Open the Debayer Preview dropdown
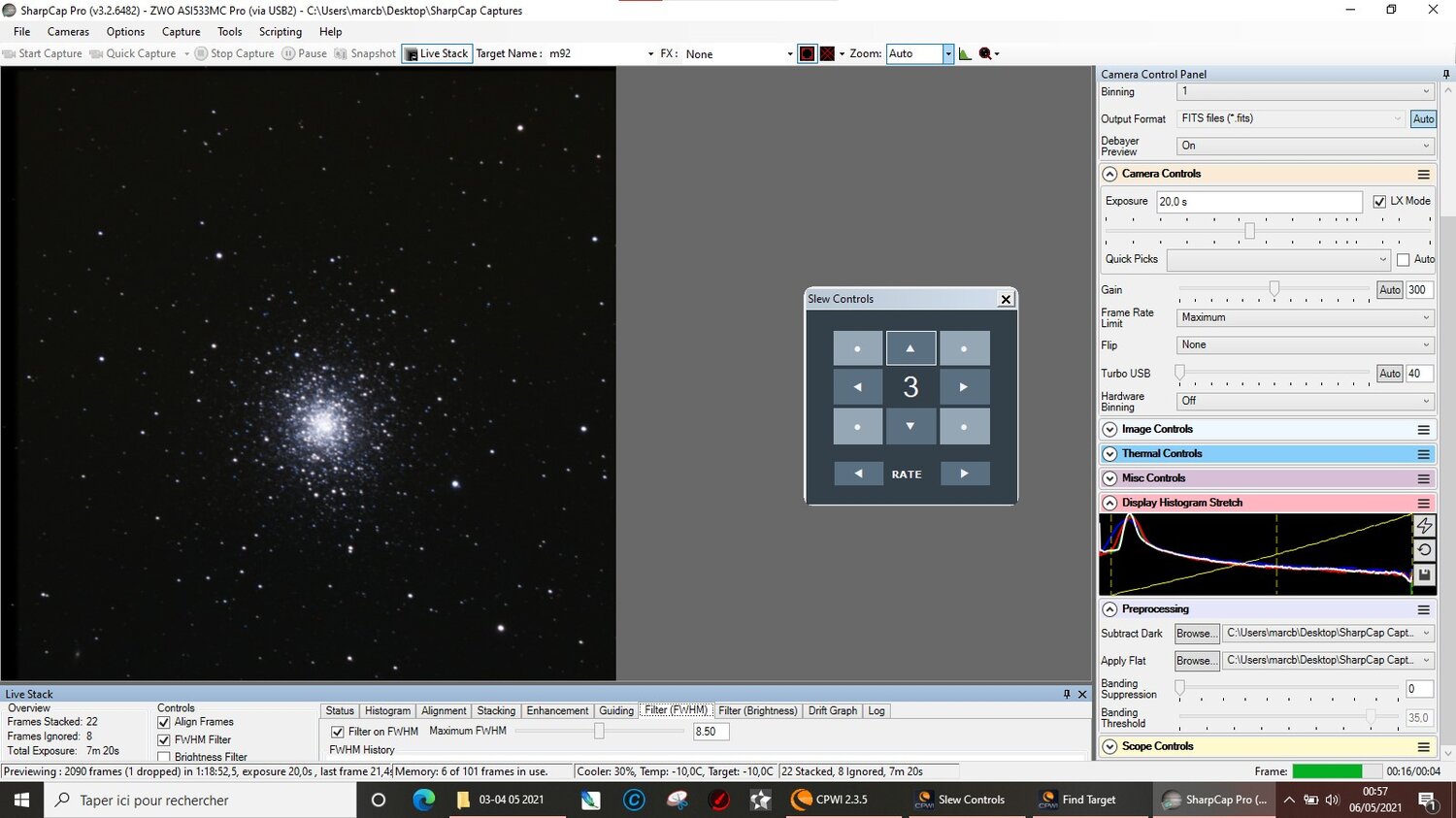Screen dimensions: 1456x818 (x=1306, y=146)
